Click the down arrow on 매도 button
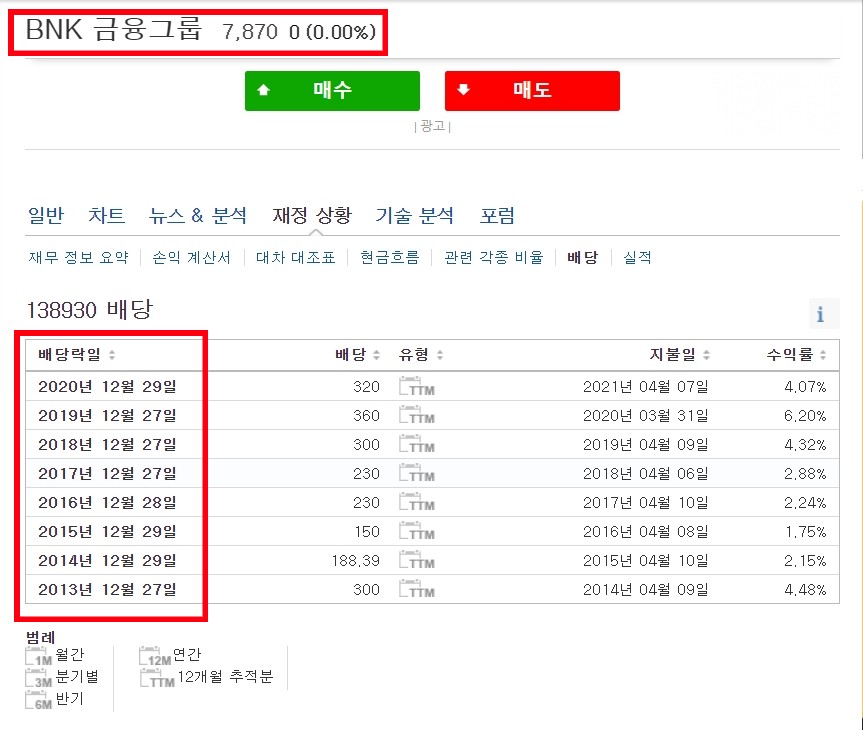The width and height of the screenshot is (863, 730). (463, 90)
